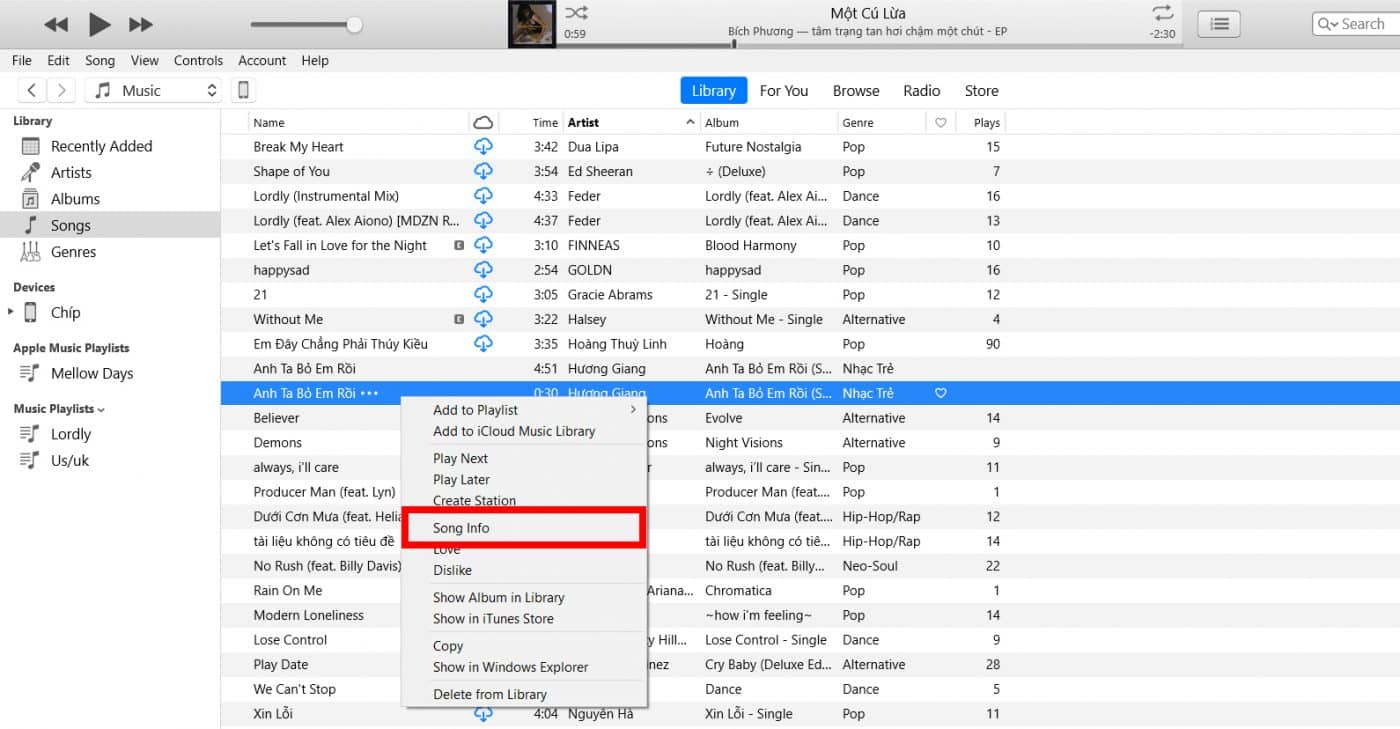This screenshot has width=1400, height=729.
Task: Expand the Chíp device tree
Action: coord(11,312)
